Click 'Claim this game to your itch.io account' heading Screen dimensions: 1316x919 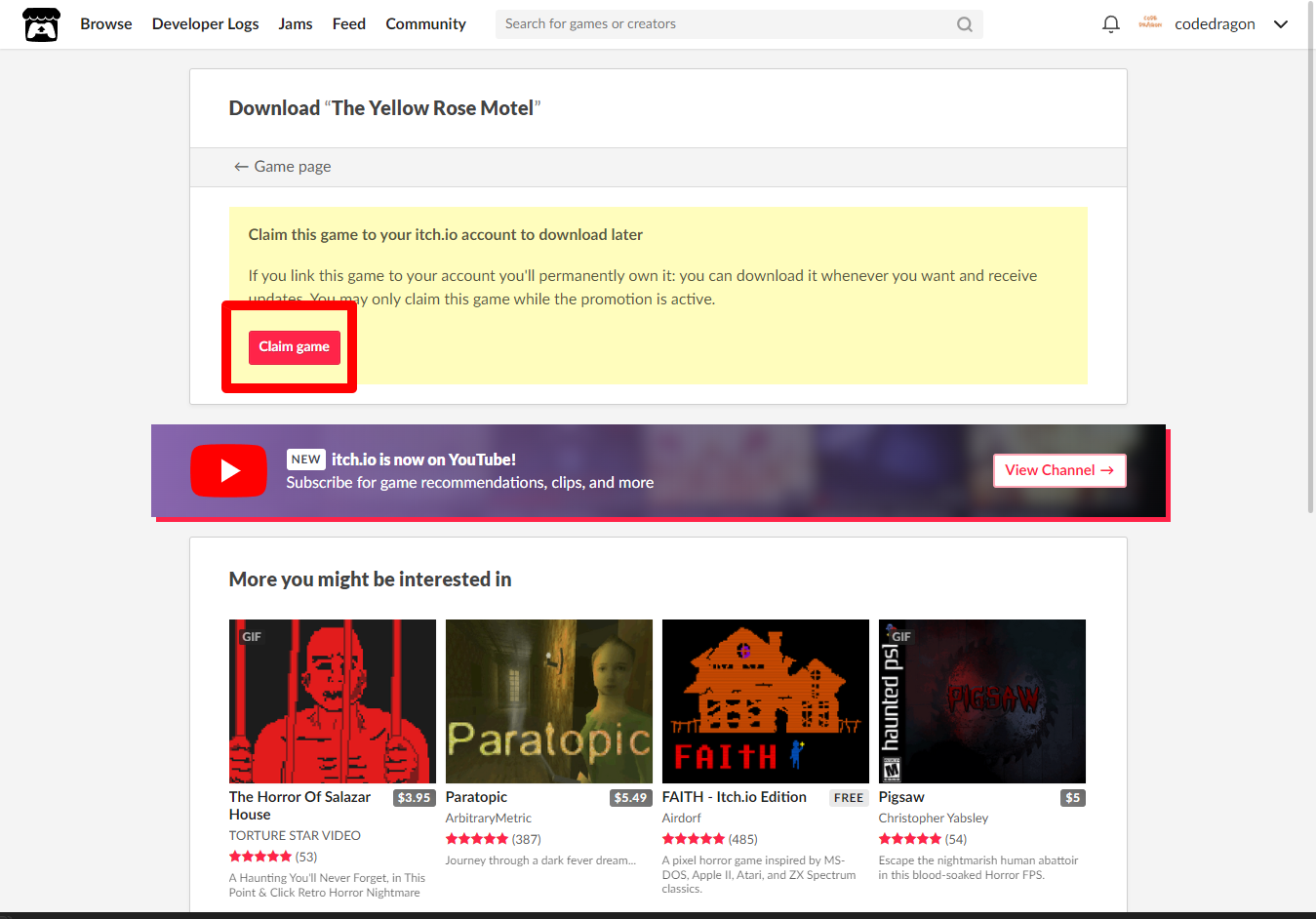tap(446, 235)
